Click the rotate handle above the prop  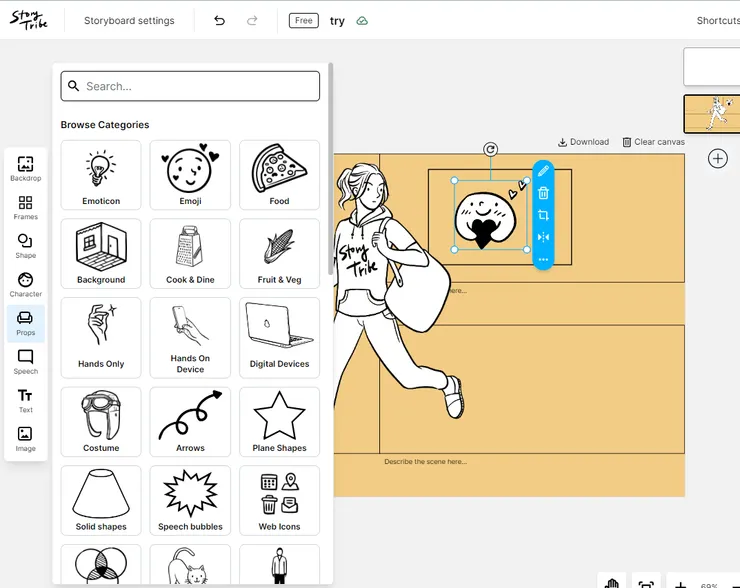pos(490,150)
